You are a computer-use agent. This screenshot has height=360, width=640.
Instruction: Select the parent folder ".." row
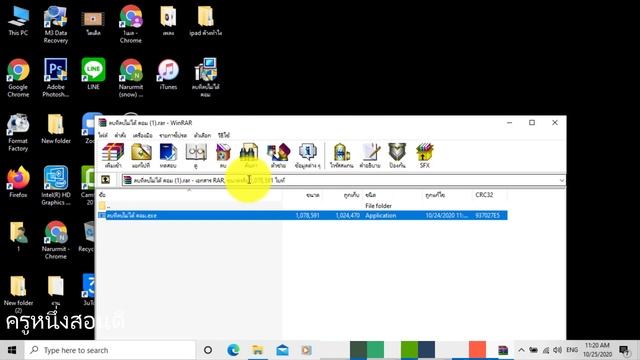pyautogui.click(x=302, y=206)
